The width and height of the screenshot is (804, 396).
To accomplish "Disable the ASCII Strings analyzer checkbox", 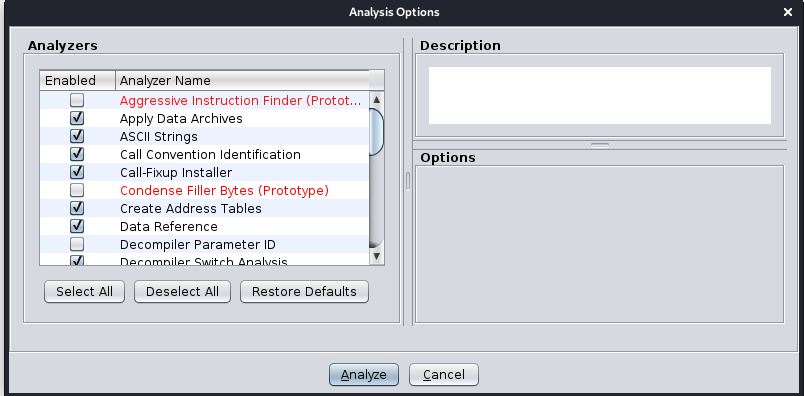I will [77, 136].
